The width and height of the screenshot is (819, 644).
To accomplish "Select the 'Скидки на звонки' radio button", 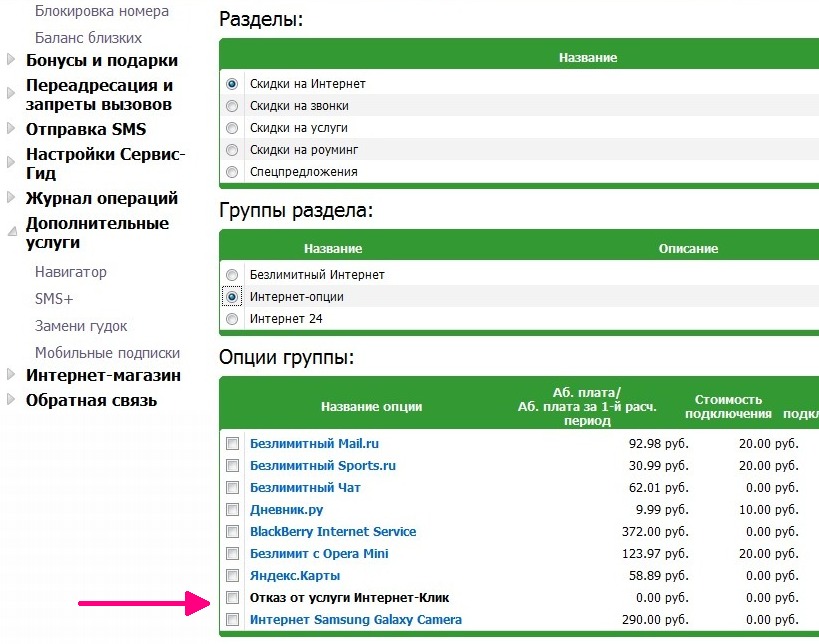I will (x=232, y=106).
